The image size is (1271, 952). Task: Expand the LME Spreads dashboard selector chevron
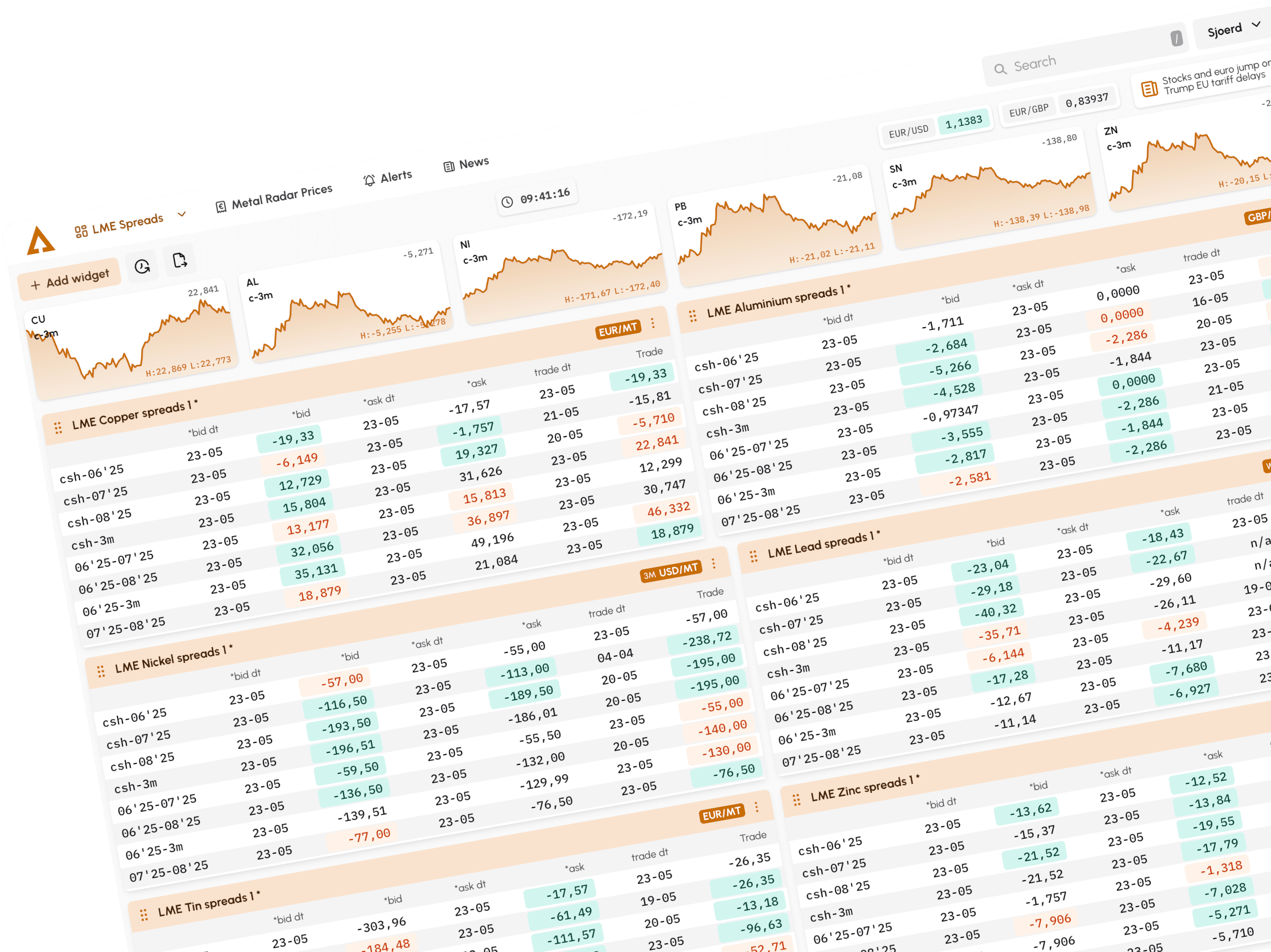pyautogui.click(x=182, y=214)
